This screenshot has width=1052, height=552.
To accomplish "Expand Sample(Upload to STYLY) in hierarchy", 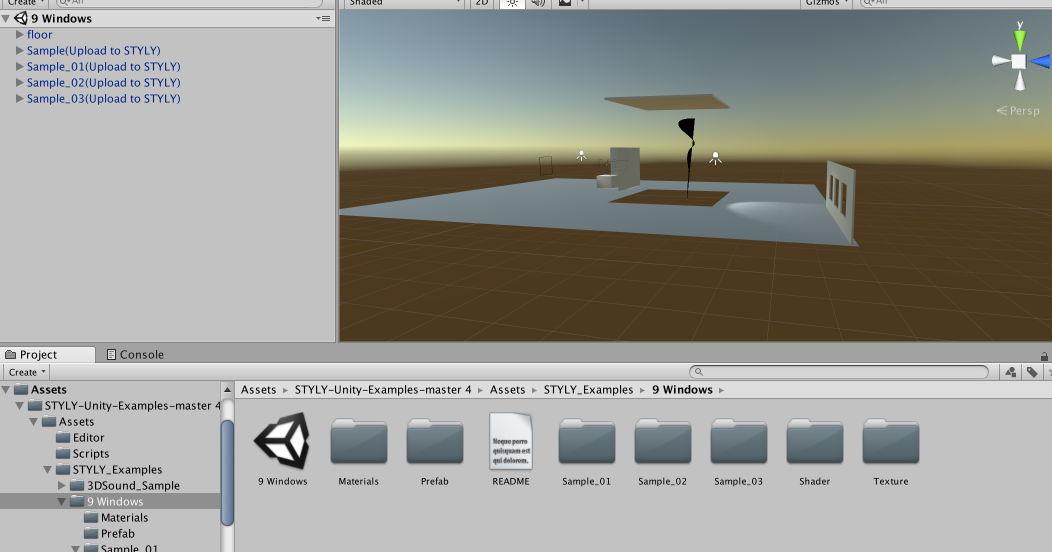I will coord(19,50).
